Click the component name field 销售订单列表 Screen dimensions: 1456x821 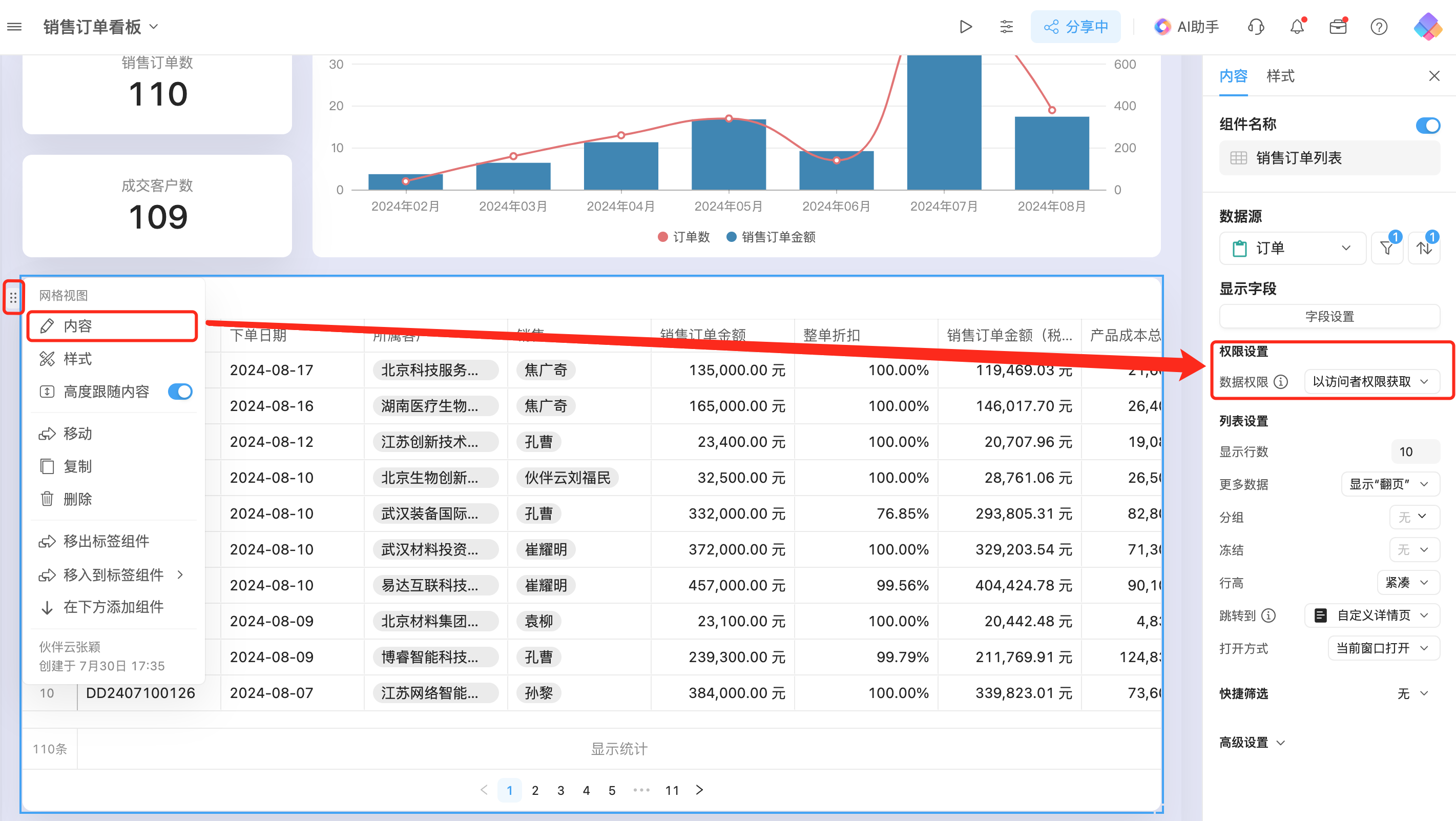[1329, 158]
